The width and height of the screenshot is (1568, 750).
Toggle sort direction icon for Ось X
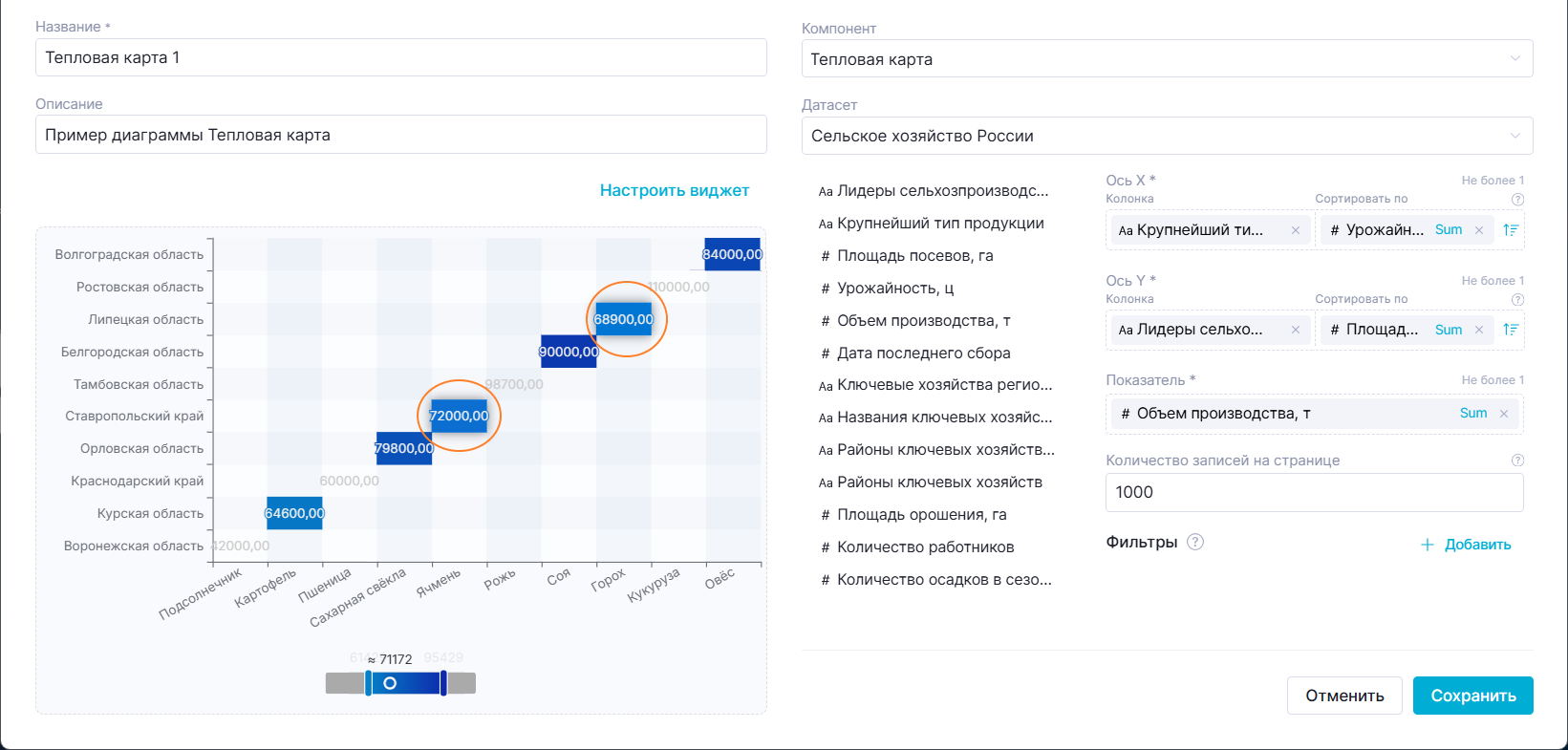[x=1511, y=230]
